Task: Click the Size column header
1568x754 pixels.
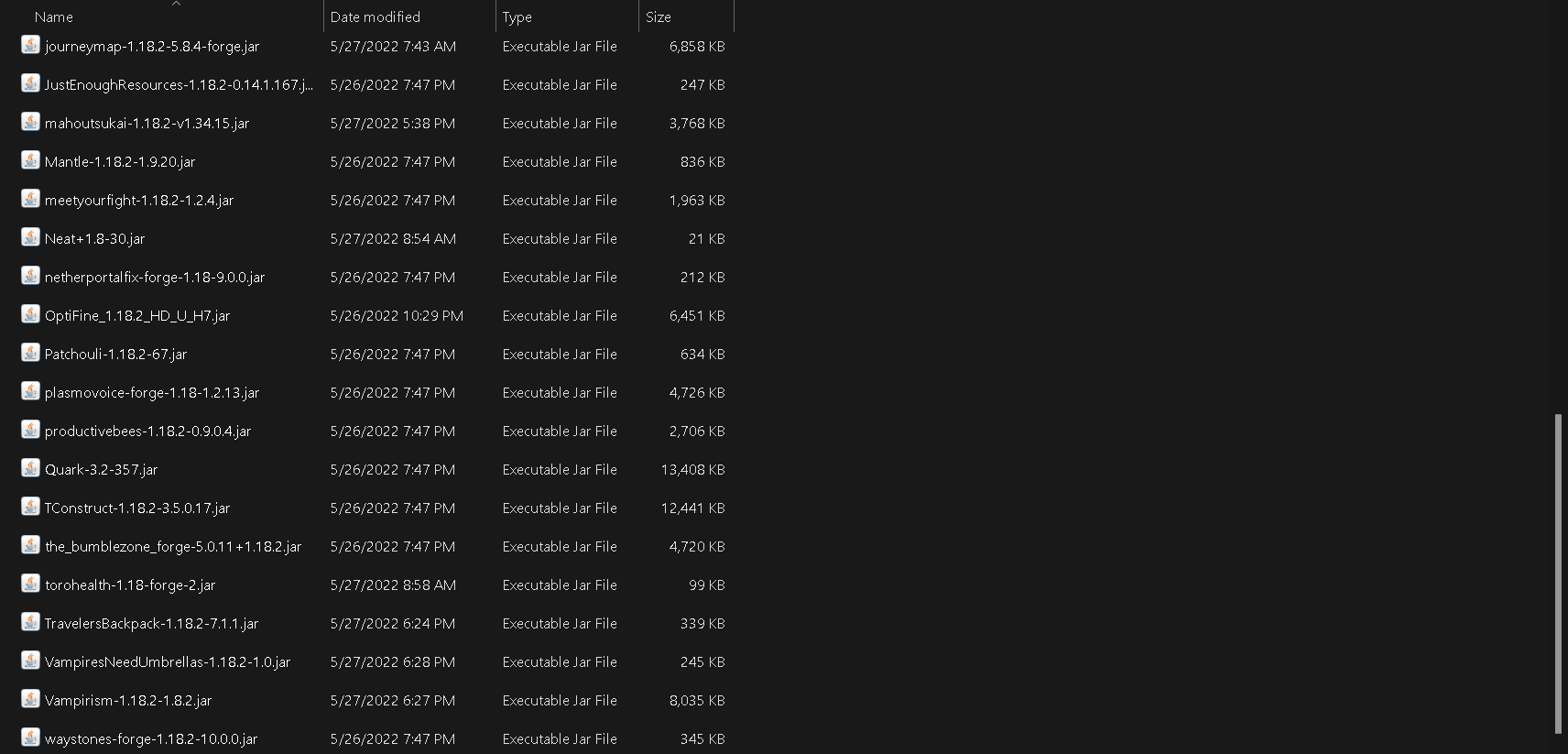Action: [658, 17]
